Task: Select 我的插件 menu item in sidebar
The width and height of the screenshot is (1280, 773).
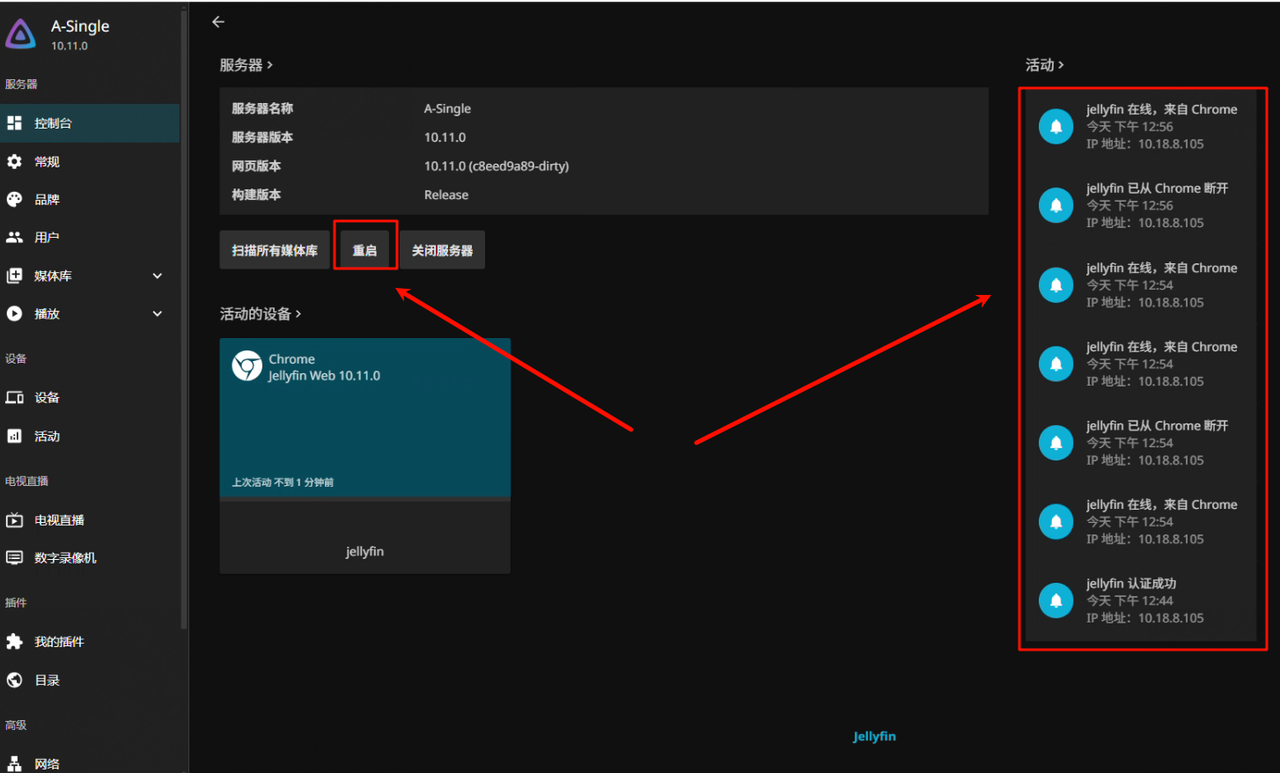Action: (90, 642)
